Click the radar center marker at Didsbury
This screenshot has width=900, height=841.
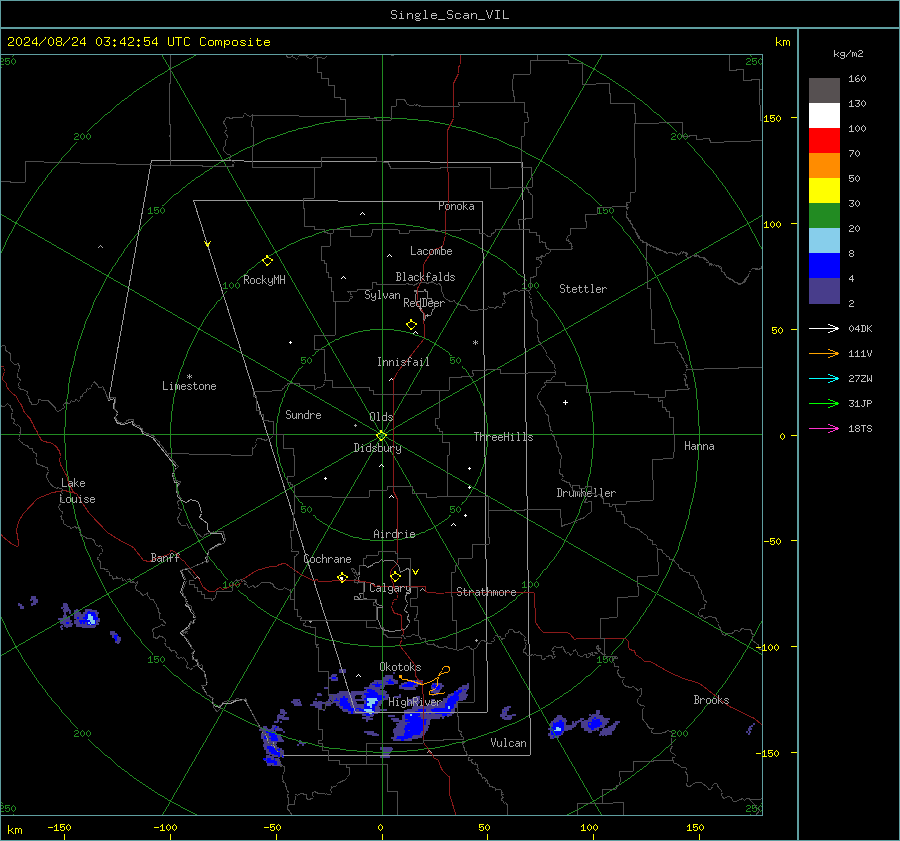coord(382,435)
